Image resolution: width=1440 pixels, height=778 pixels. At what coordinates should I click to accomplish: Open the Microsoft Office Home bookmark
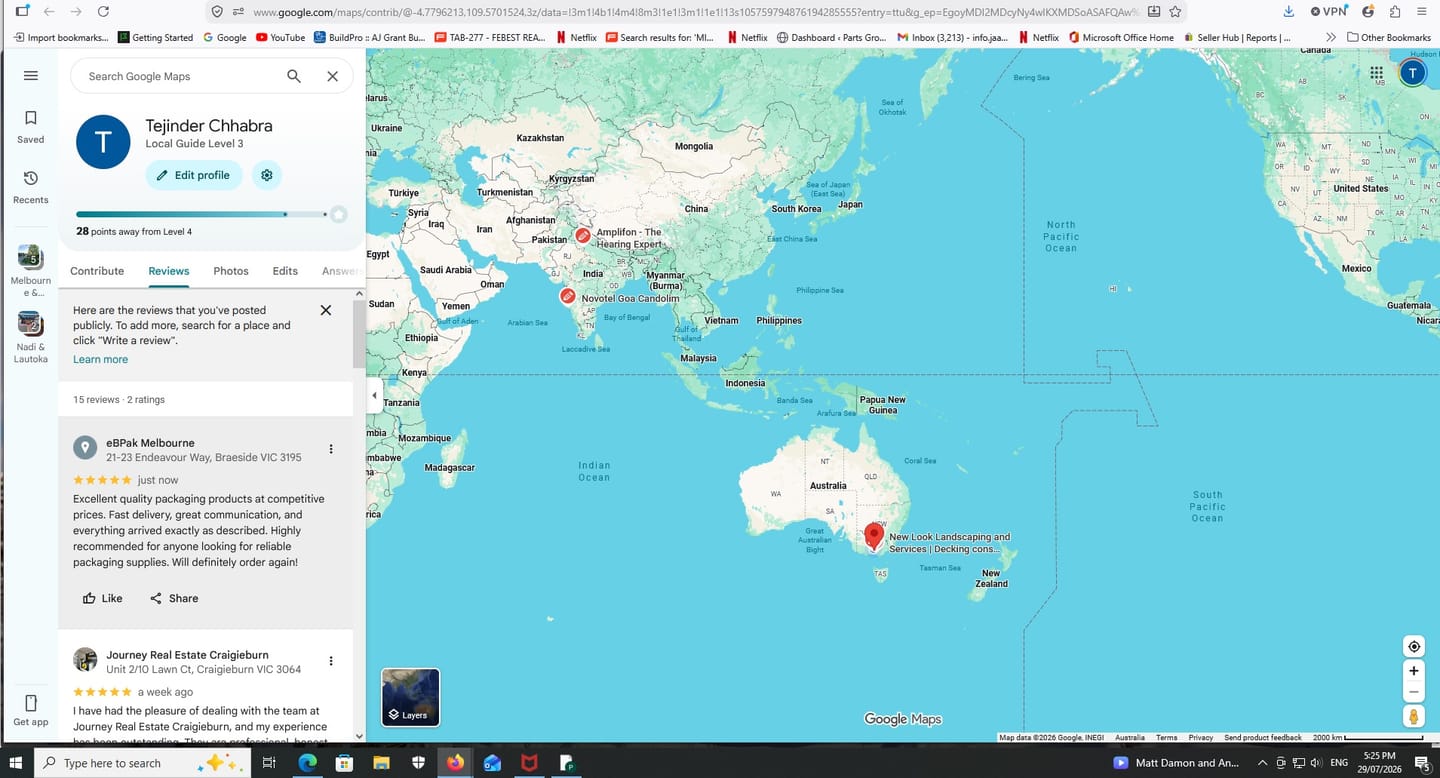click(1121, 37)
